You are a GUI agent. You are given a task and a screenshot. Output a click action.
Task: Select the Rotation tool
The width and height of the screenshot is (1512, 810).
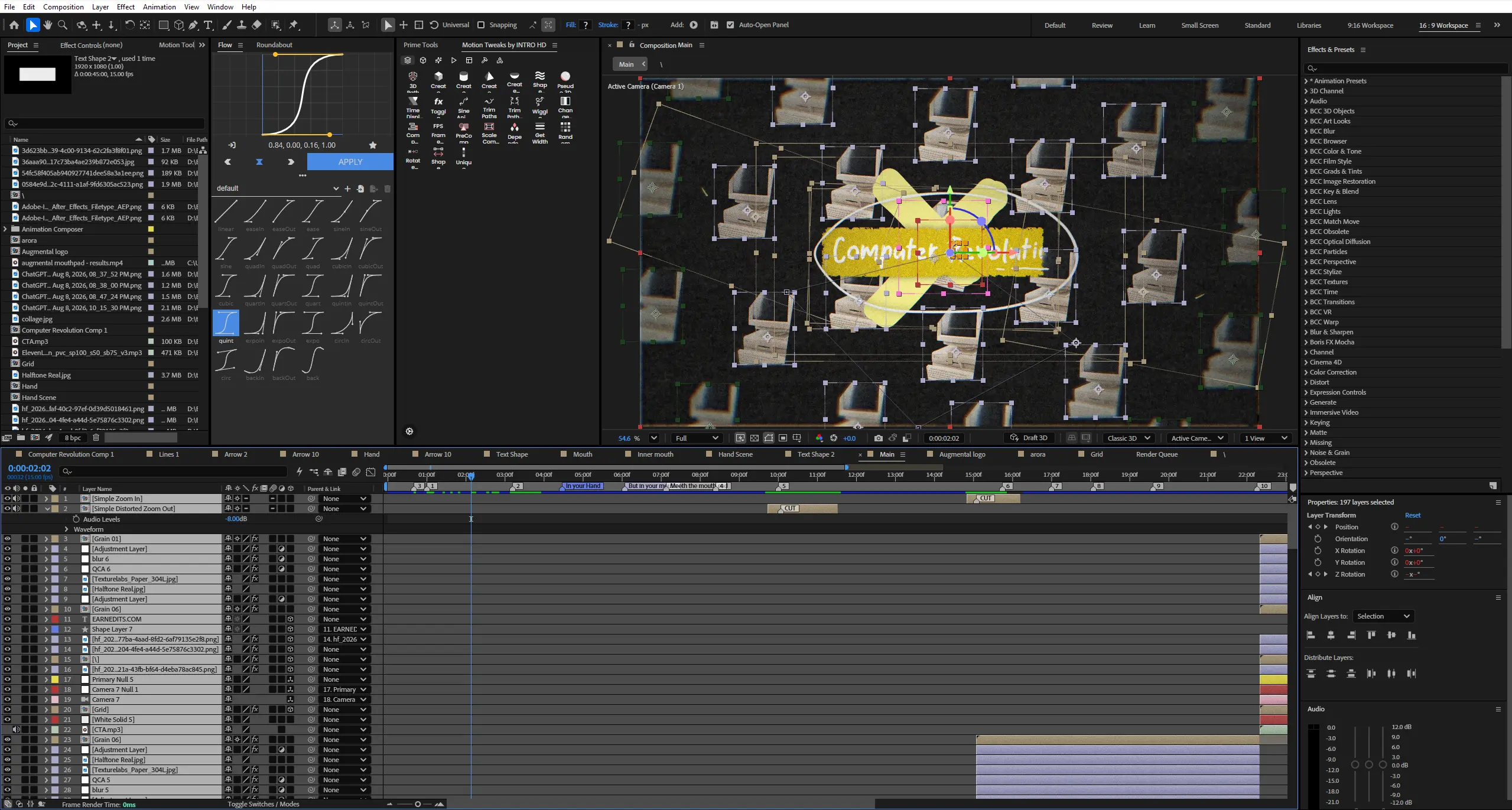[129, 25]
